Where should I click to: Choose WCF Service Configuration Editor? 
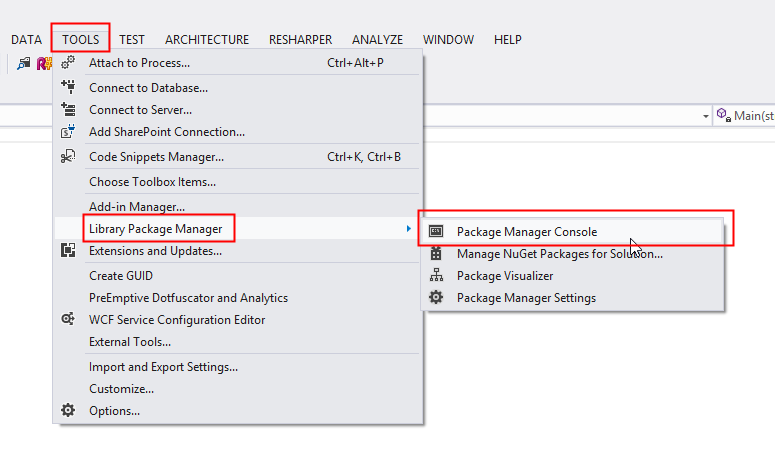tap(177, 320)
